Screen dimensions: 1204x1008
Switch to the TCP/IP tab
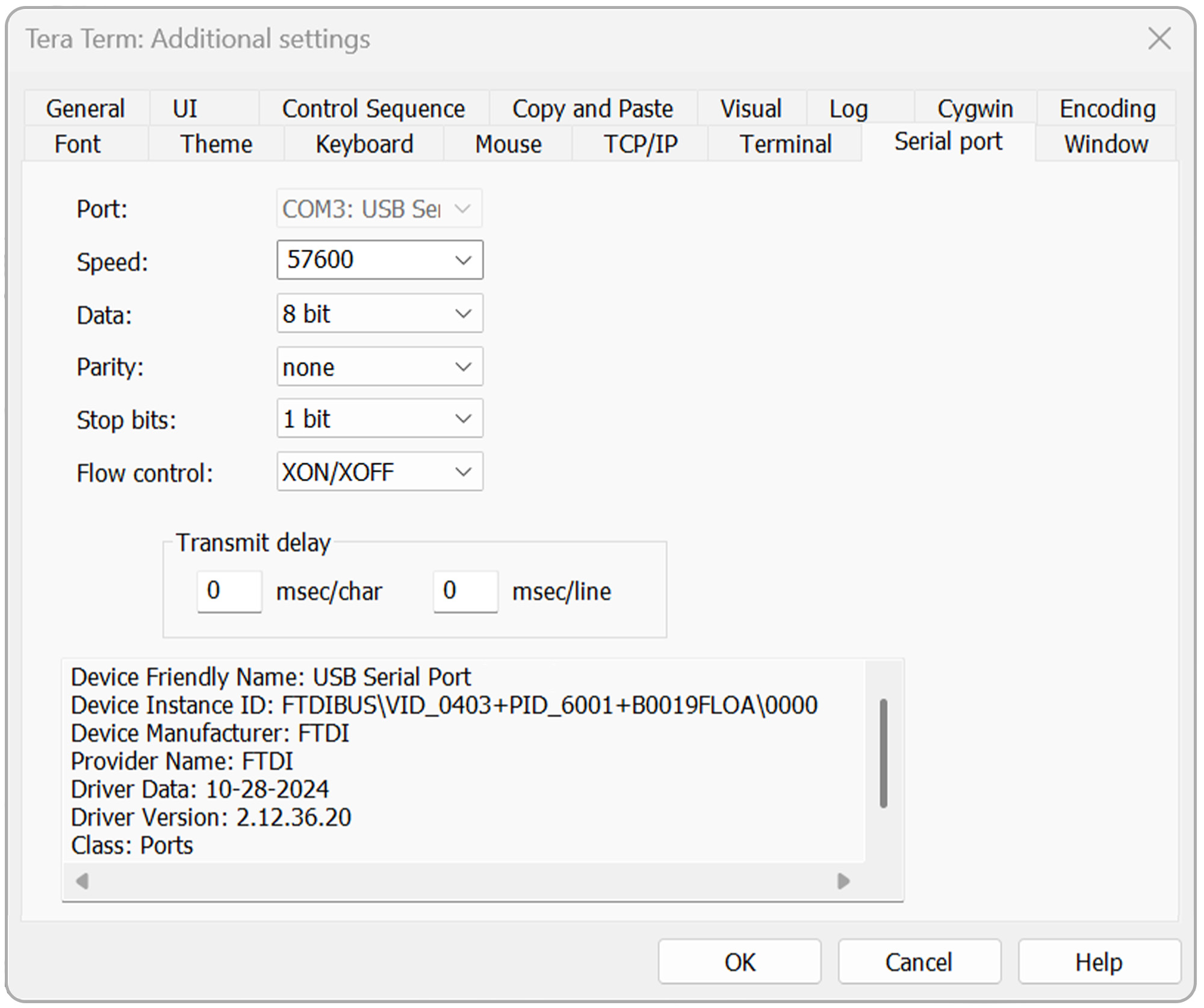pyautogui.click(x=641, y=144)
